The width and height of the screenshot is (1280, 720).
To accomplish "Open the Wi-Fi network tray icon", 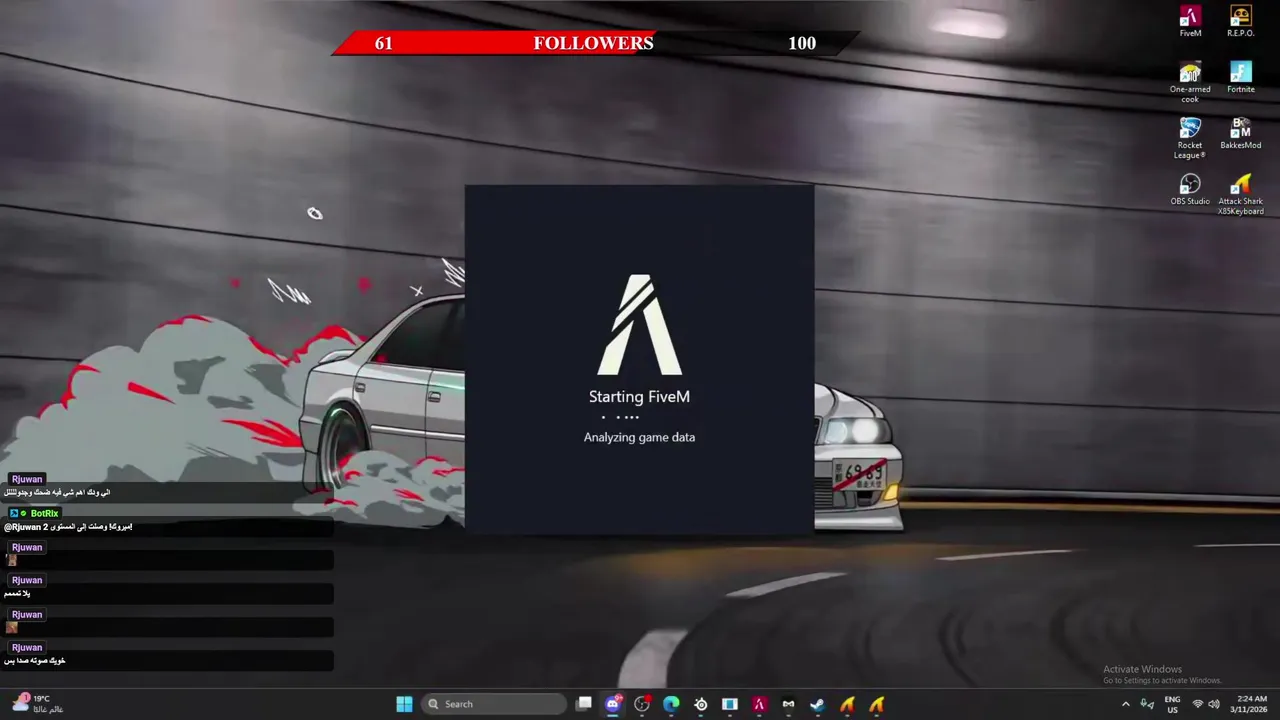I will pos(1198,704).
